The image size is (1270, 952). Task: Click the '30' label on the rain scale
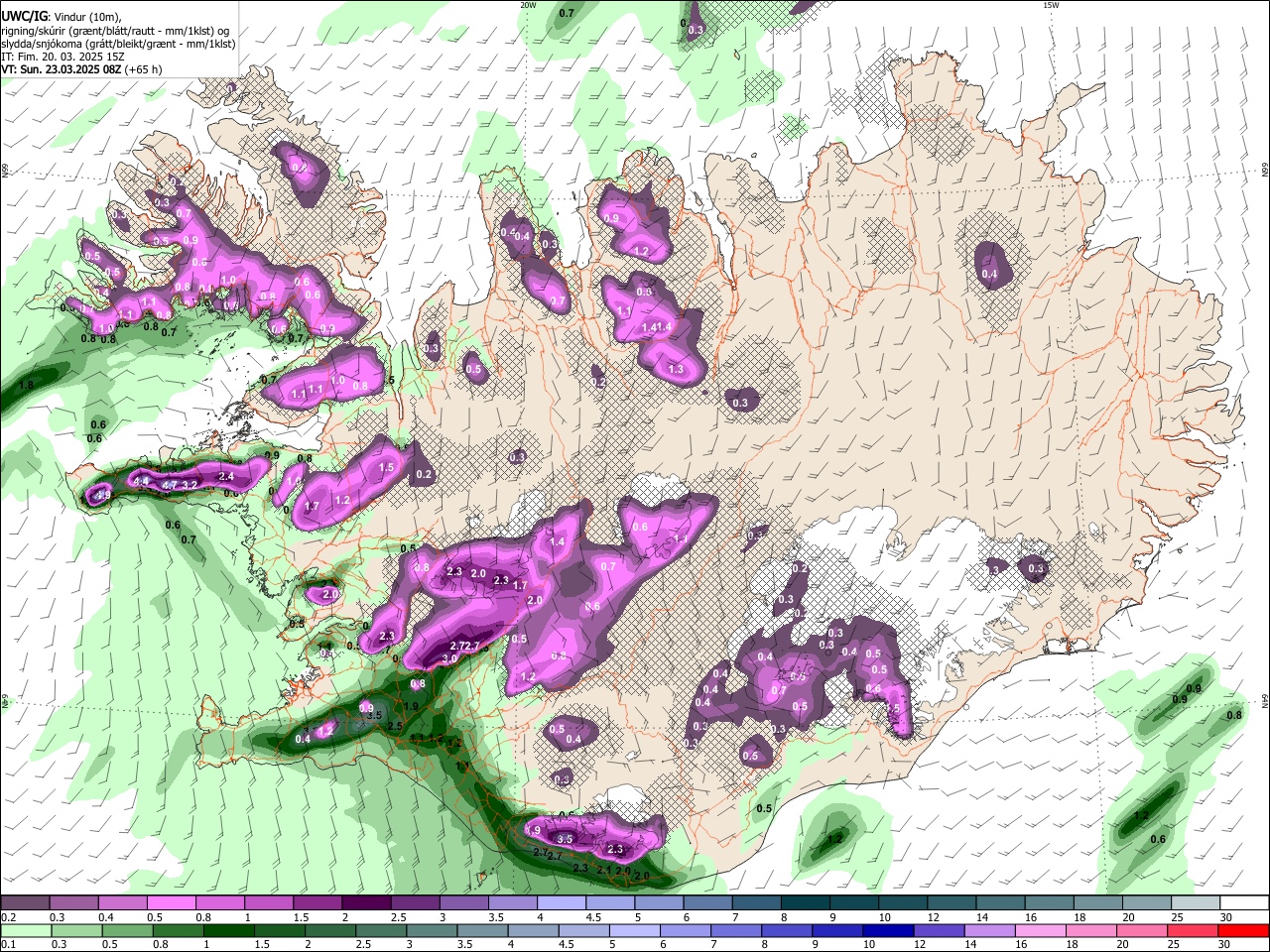click(1225, 944)
